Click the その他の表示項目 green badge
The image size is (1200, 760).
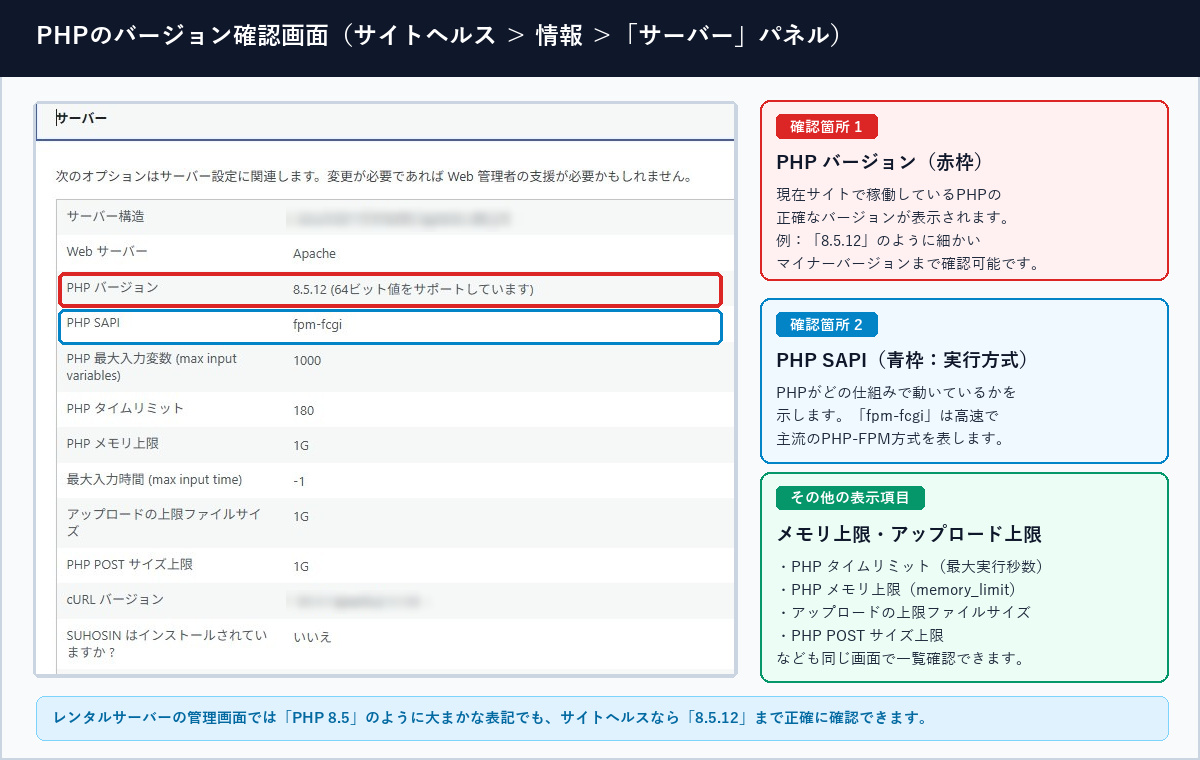851,498
